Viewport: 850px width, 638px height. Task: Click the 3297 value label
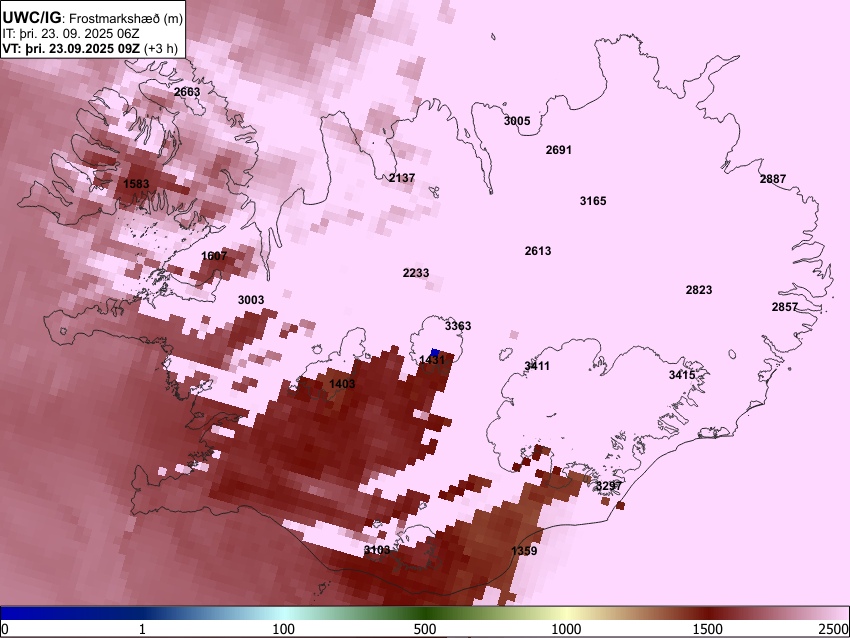(608, 486)
